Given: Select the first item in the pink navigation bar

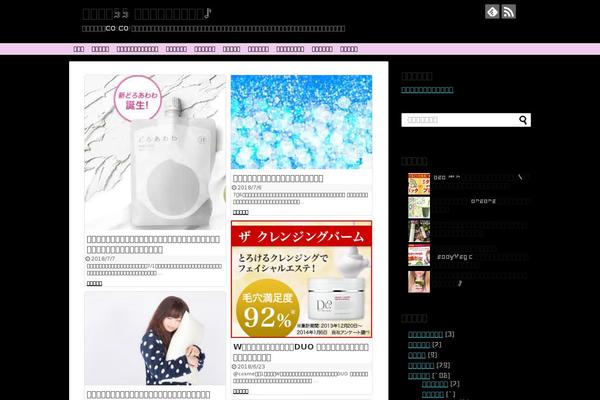Looking at the screenshot, I should 78,49.
